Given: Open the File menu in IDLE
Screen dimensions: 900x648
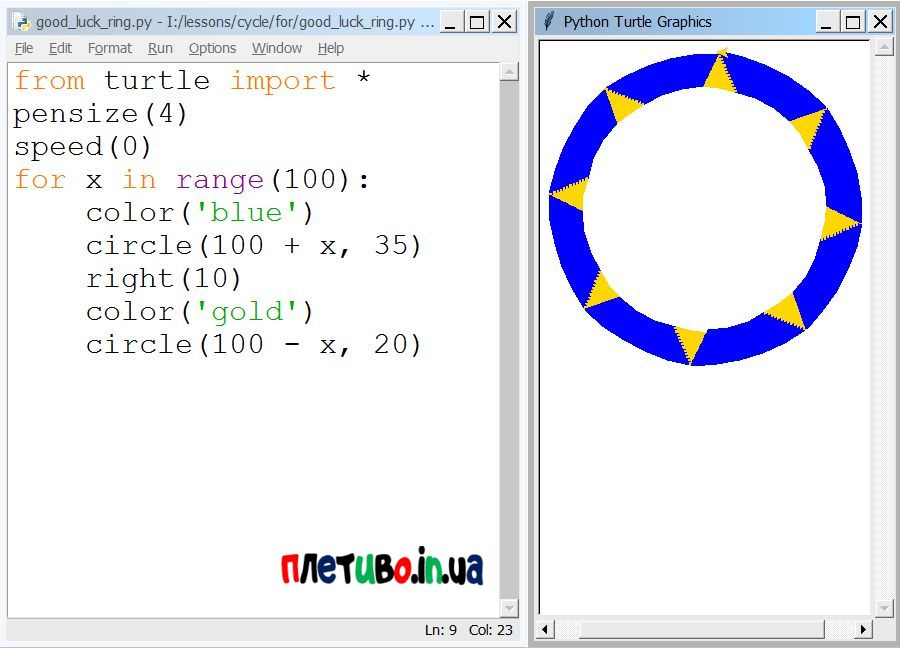Looking at the screenshot, I should click(x=24, y=48).
